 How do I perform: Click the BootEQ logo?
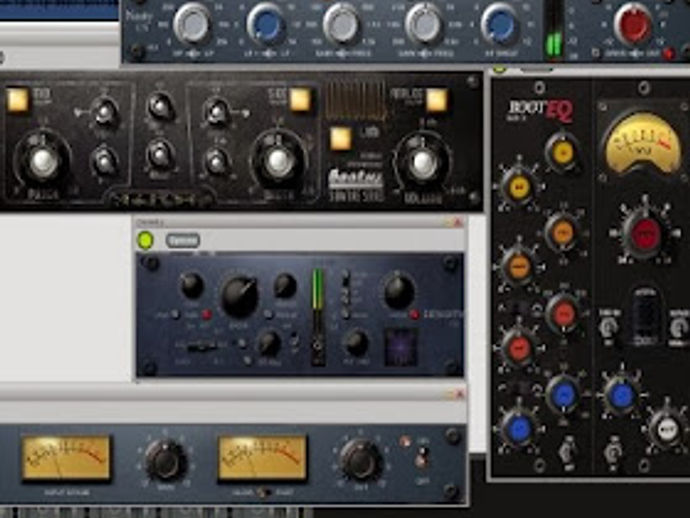[540, 110]
